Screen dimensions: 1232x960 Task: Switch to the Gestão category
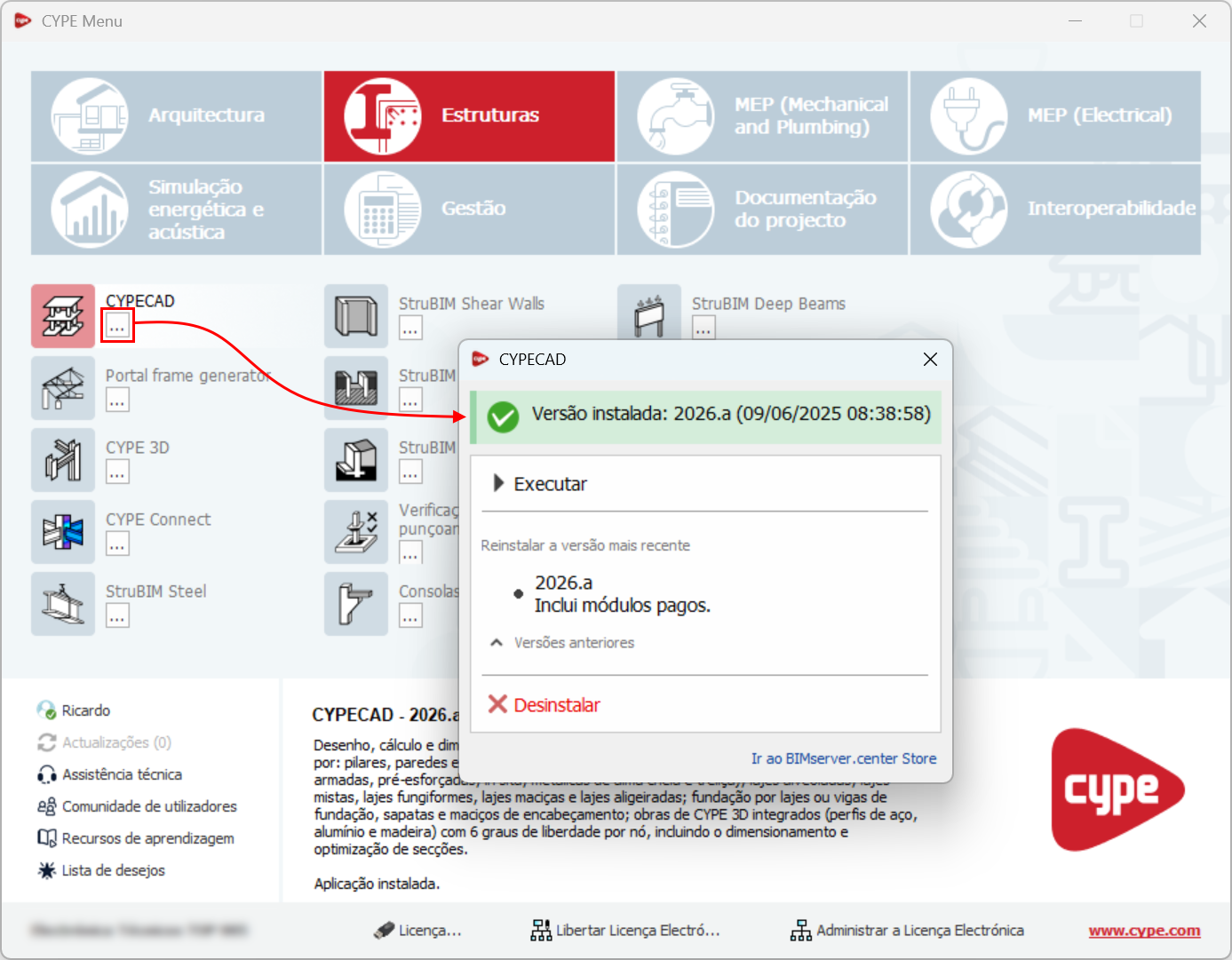pos(469,209)
